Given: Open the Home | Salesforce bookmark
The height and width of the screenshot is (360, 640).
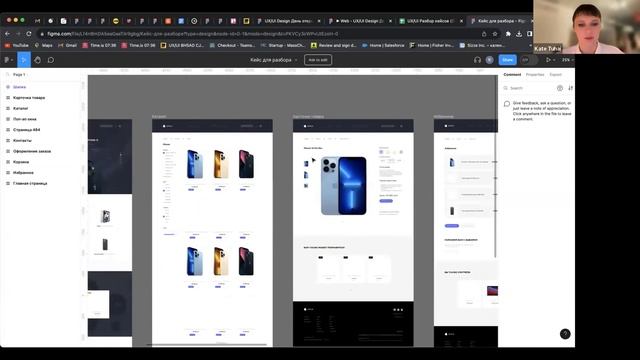Looking at the screenshot, I should tap(383, 45).
